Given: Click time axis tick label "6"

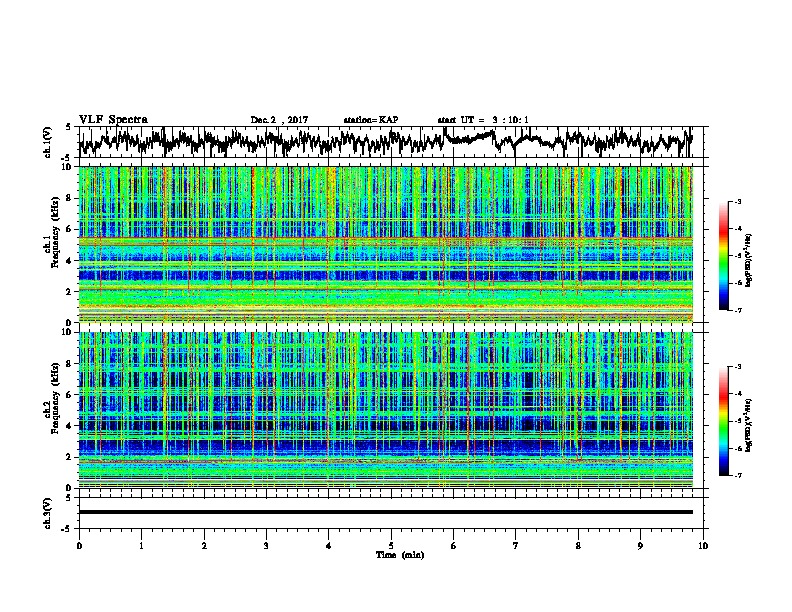Looking at the screenshot, I should tap(454, 546).
